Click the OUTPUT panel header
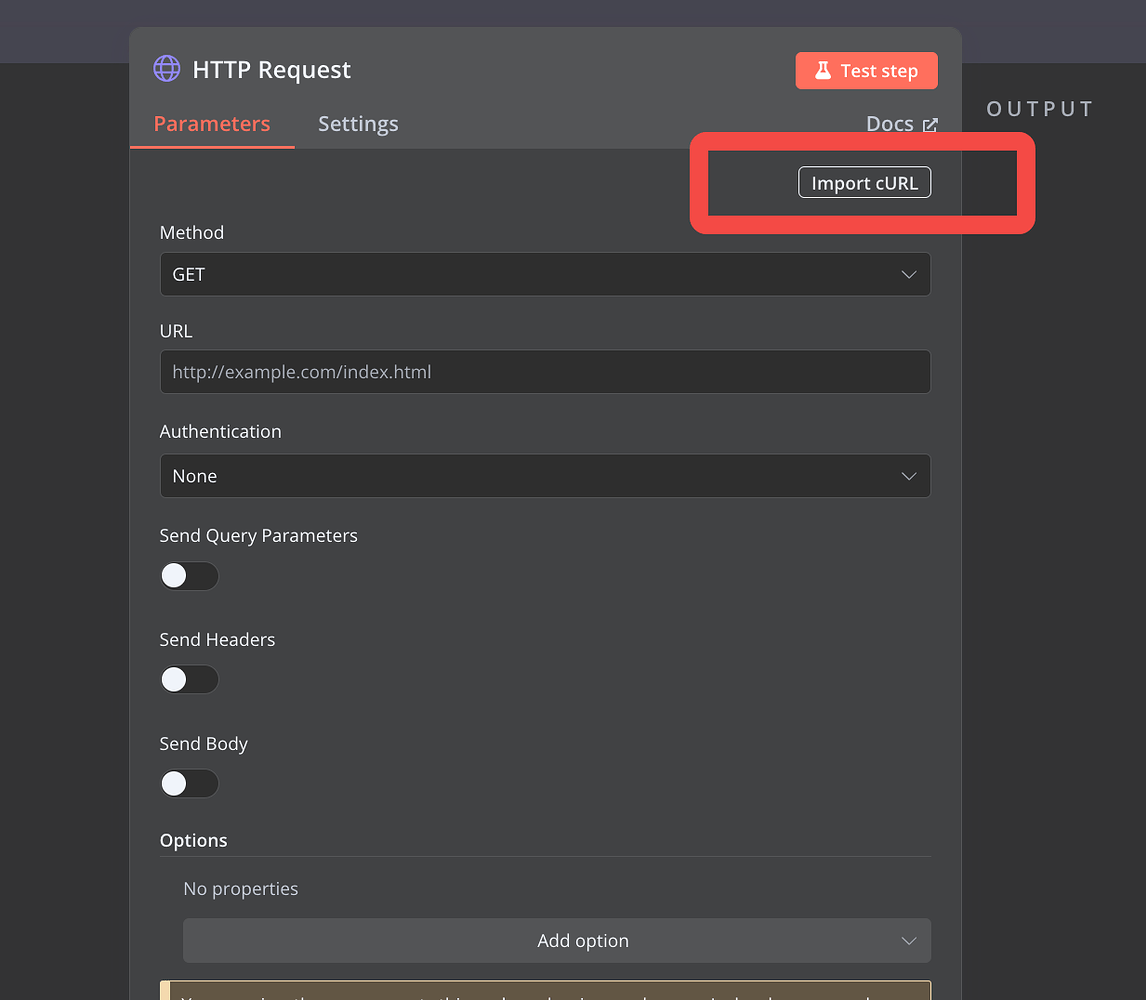1146x1000 pixels. (1039, 108)
